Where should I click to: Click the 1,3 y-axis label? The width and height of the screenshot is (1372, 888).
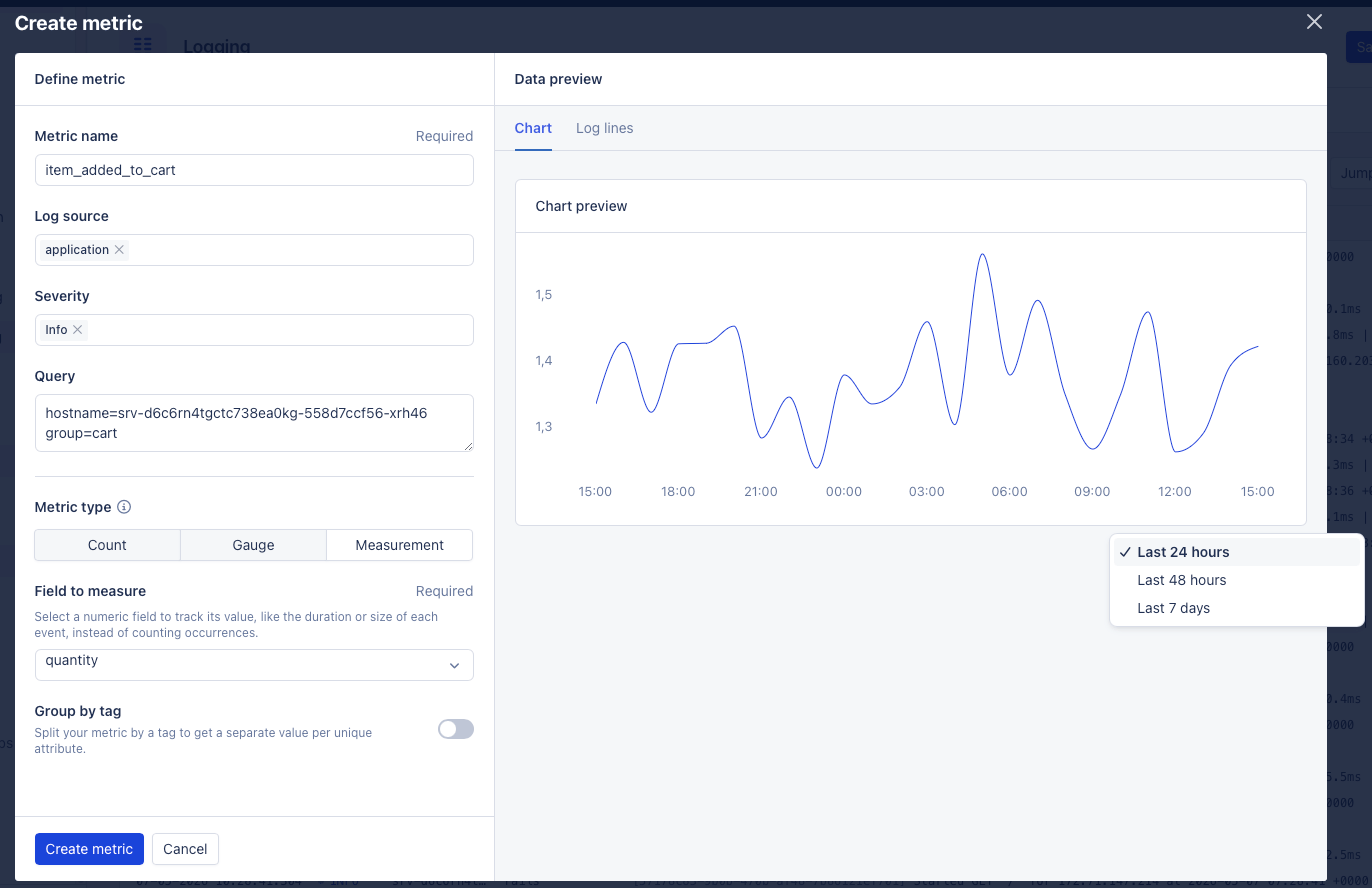pos(544,426)
